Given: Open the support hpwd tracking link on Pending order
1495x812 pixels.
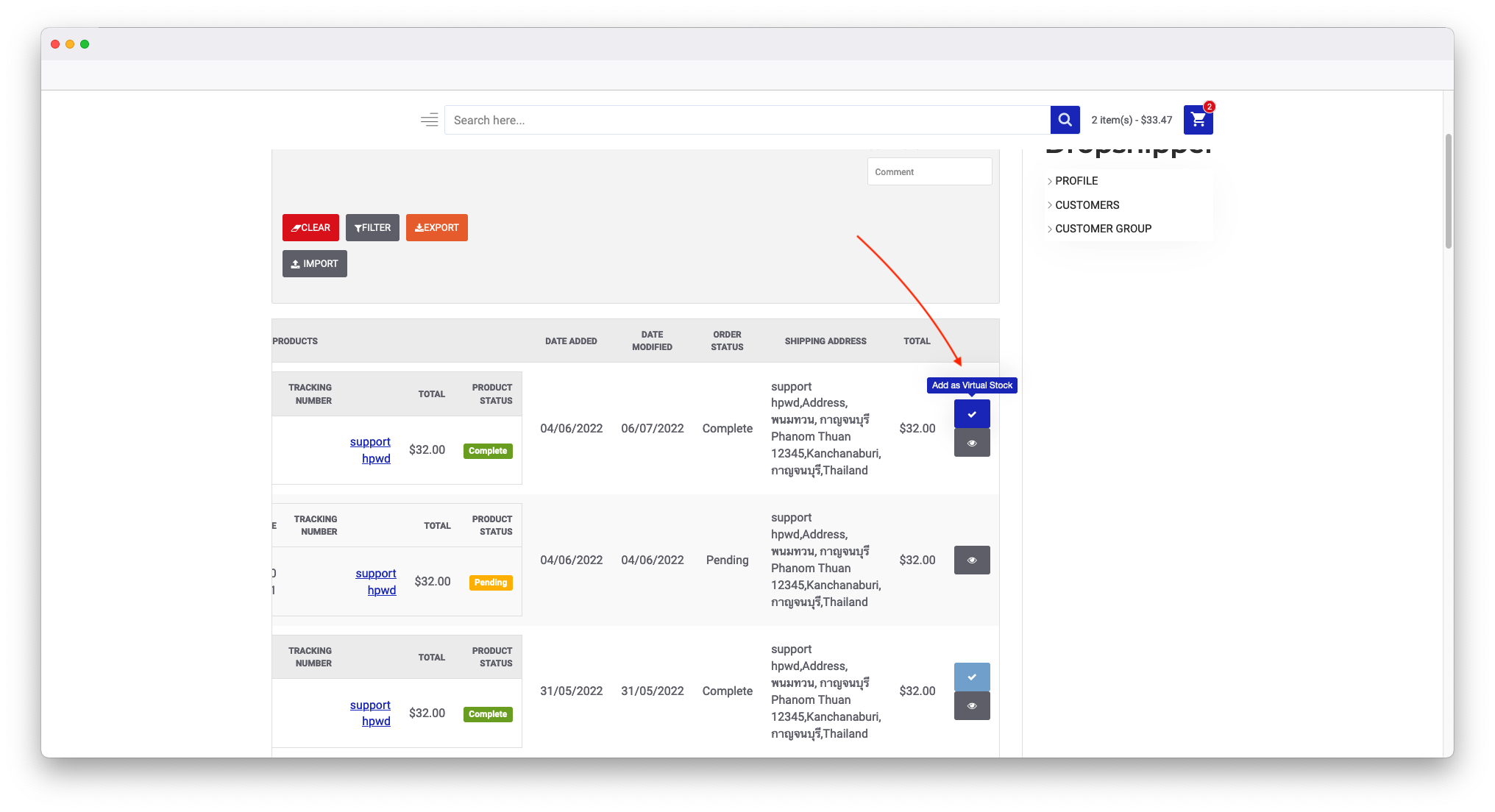Looking at the screenshot, I should 377,581.
